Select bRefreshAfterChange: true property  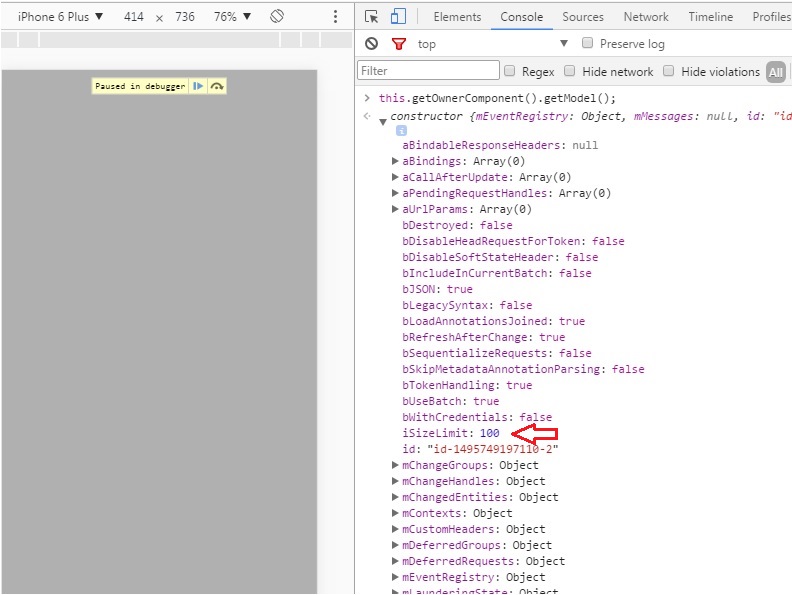483,337
